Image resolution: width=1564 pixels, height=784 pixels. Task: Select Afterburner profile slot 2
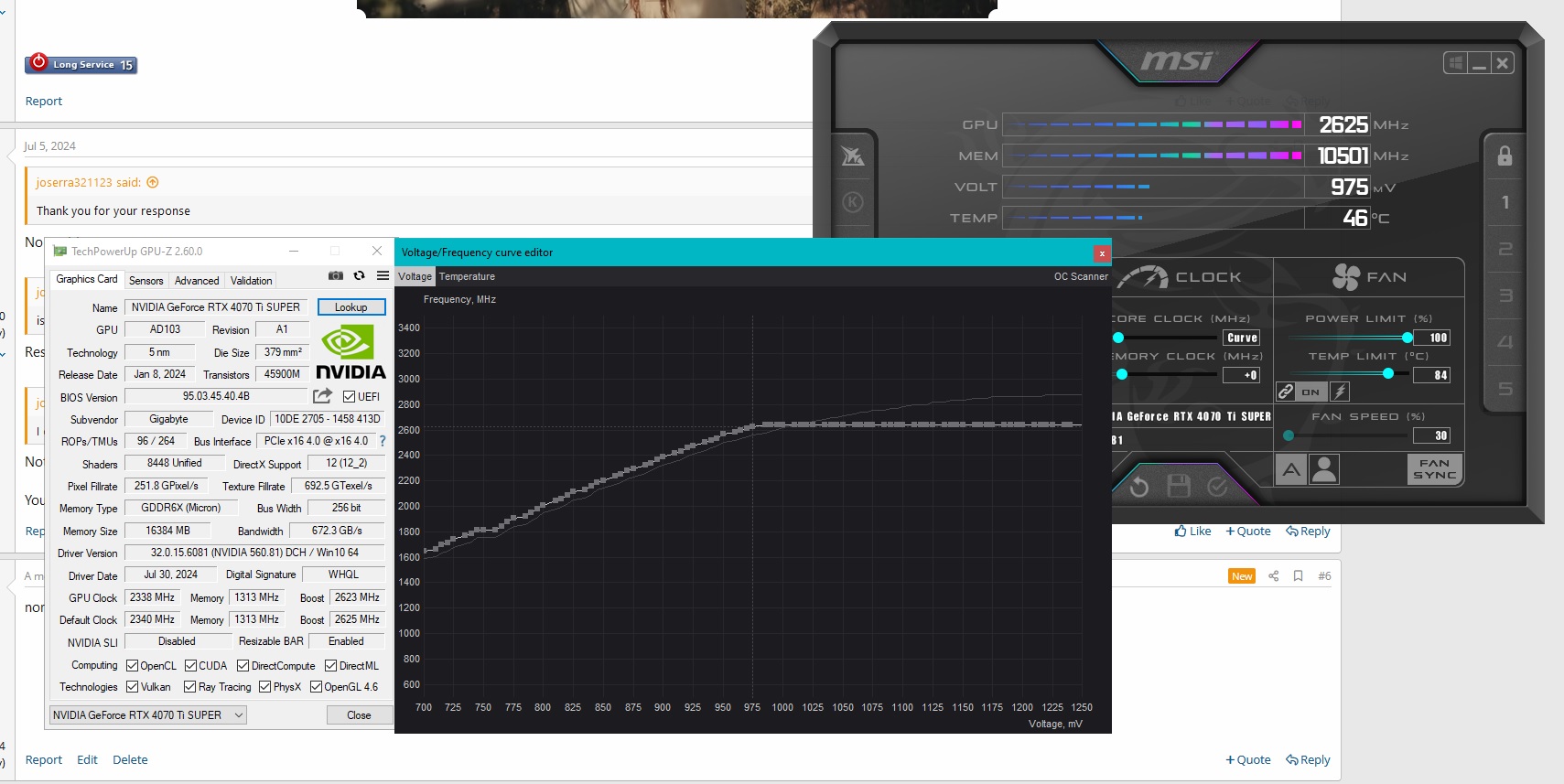1505,249
